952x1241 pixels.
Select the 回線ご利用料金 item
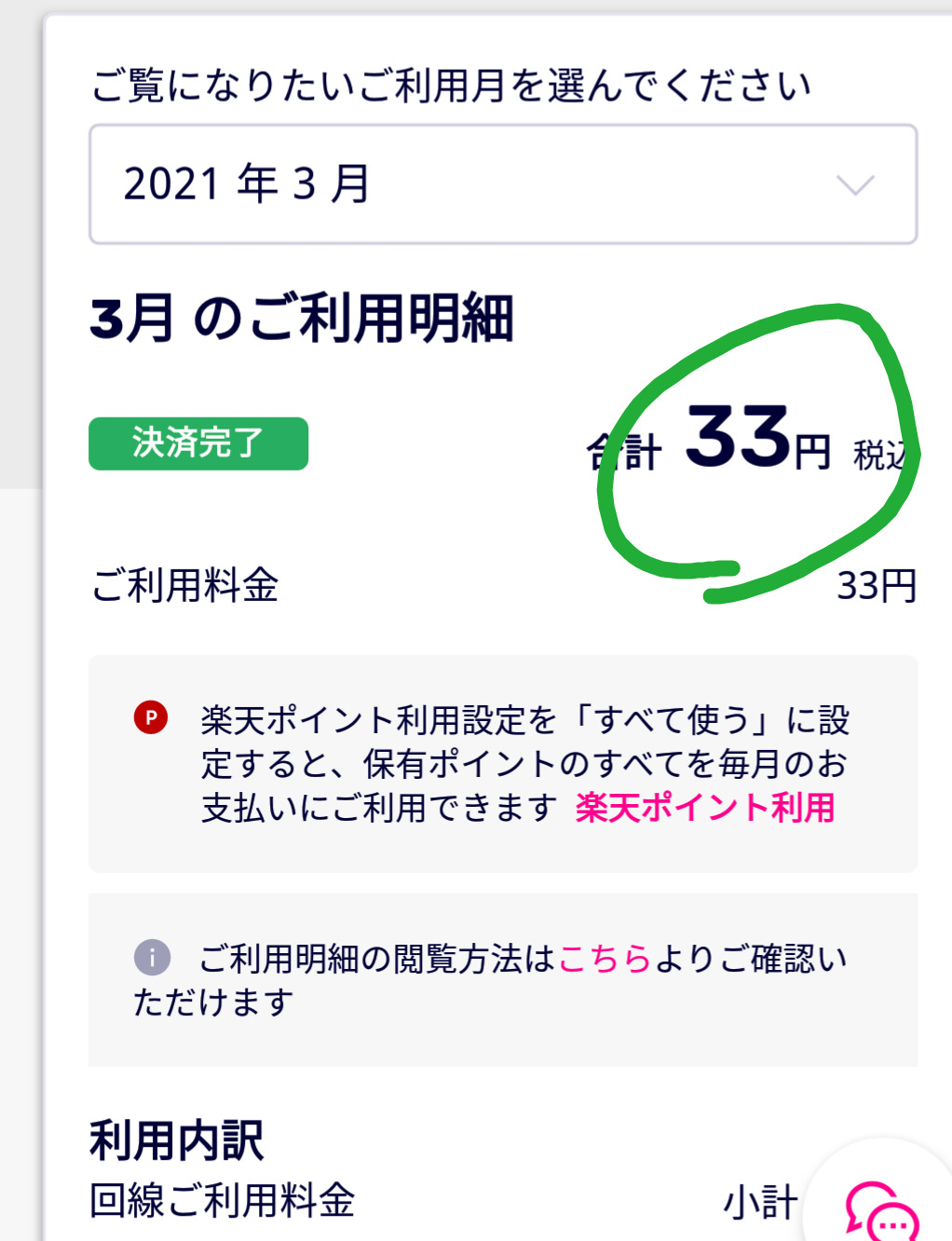click(x=223, y=1201)
